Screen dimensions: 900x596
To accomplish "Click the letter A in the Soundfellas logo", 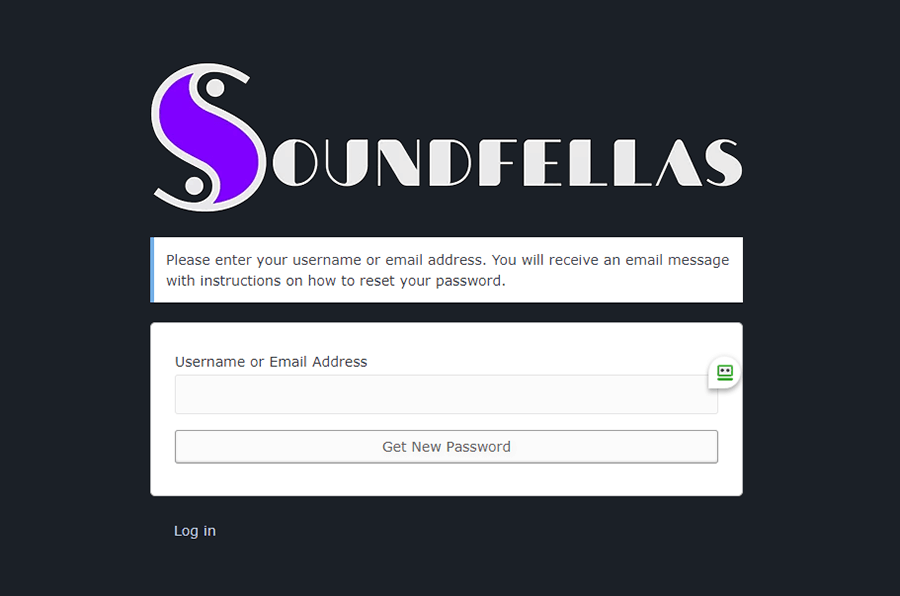I will (679, 162).
